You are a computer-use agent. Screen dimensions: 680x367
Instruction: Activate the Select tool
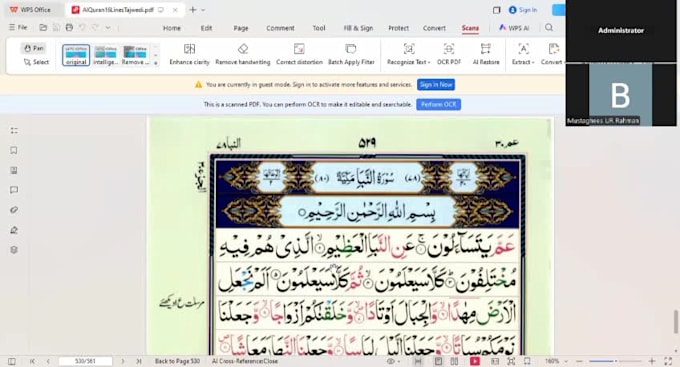(36, 62)
